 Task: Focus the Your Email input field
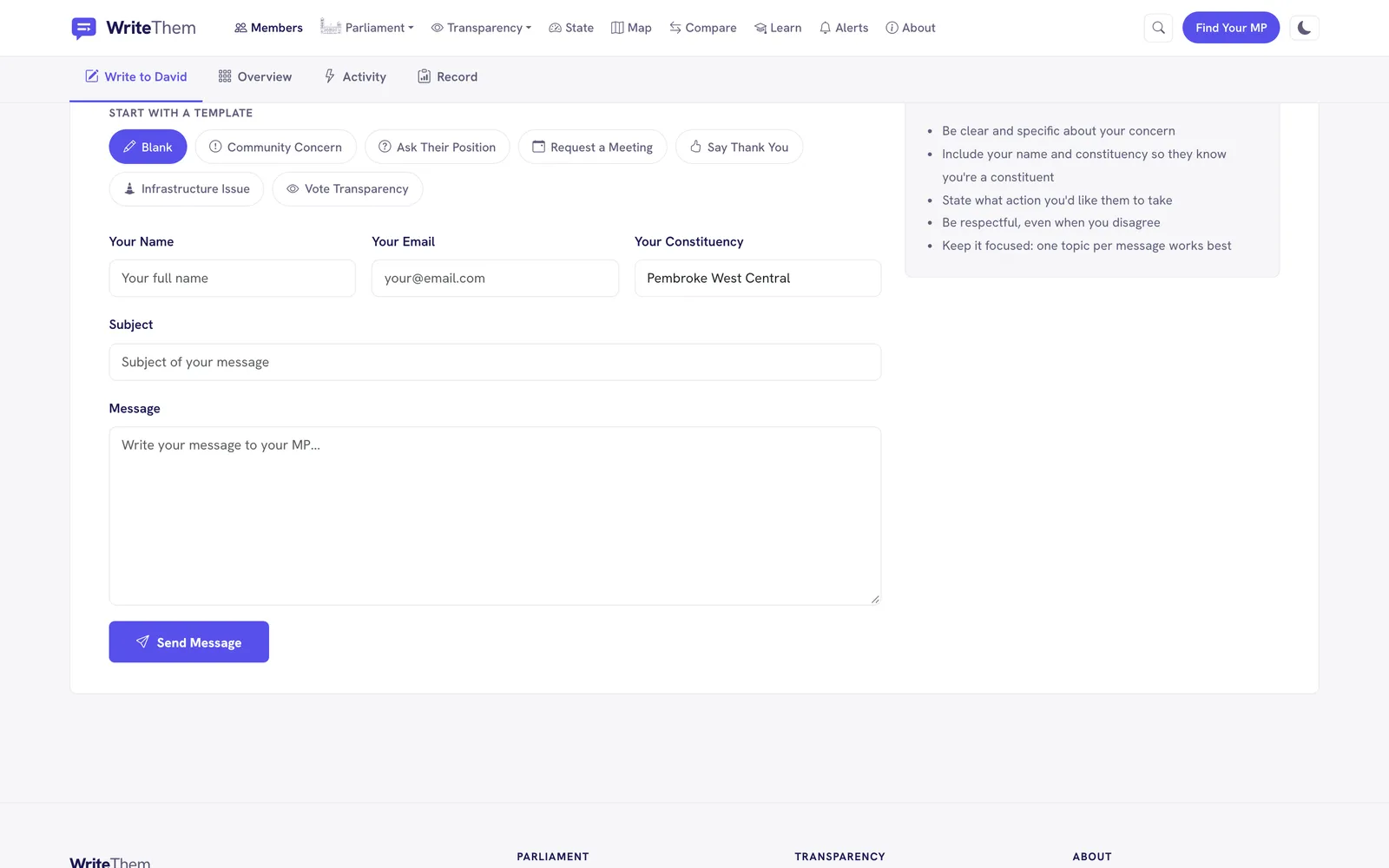click(x=495, y=278)
